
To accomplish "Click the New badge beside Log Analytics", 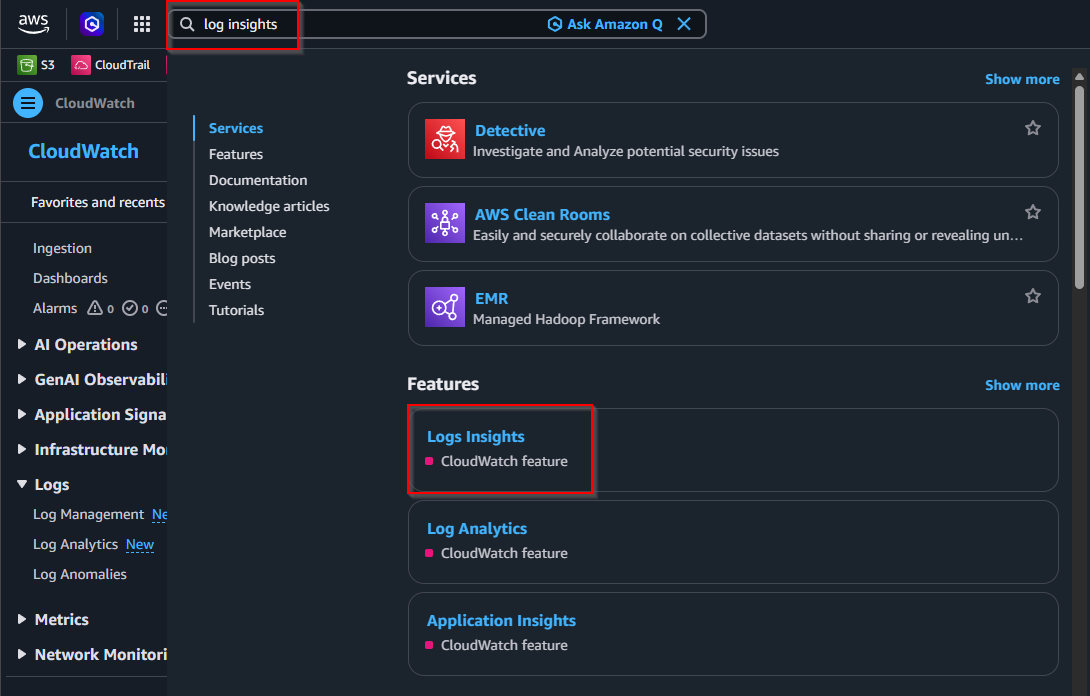I will coord(140,544).
